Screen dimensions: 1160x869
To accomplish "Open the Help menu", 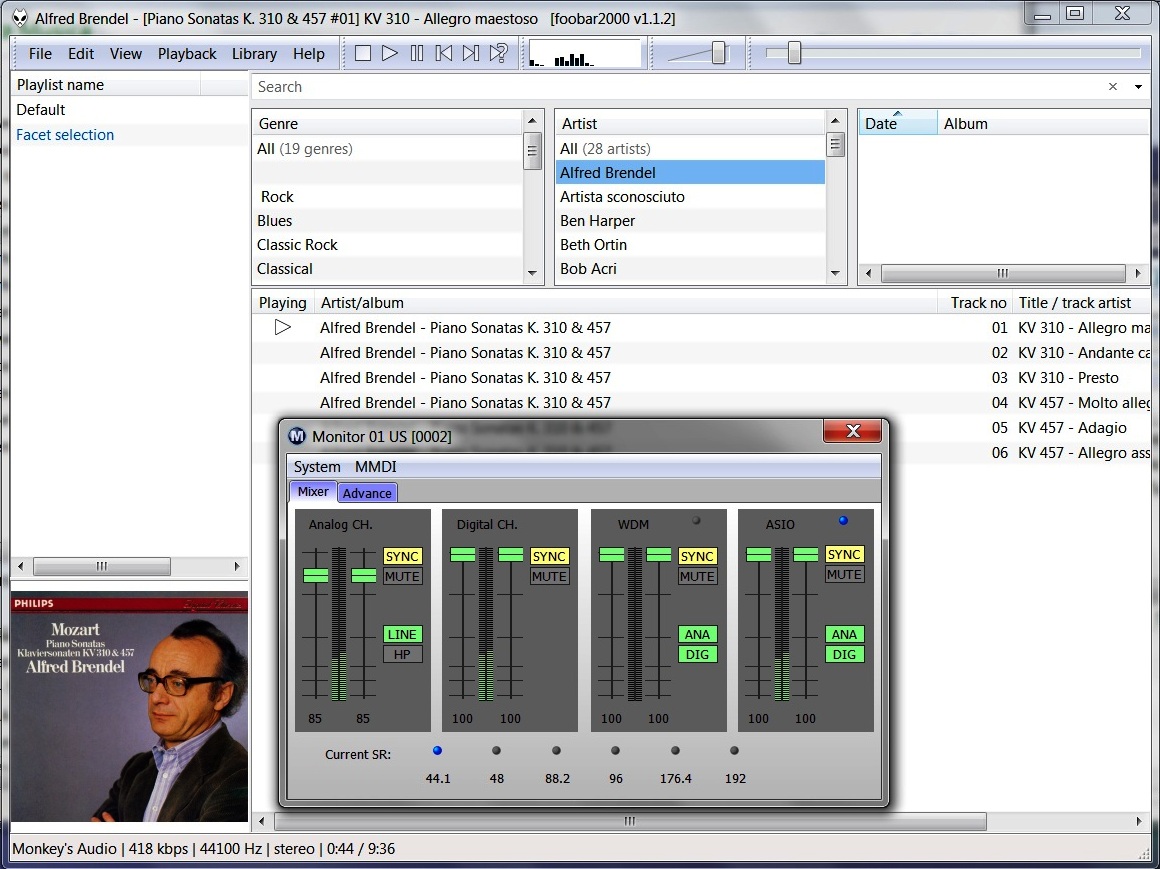I will pyautogui.click(x=308, y=53).
